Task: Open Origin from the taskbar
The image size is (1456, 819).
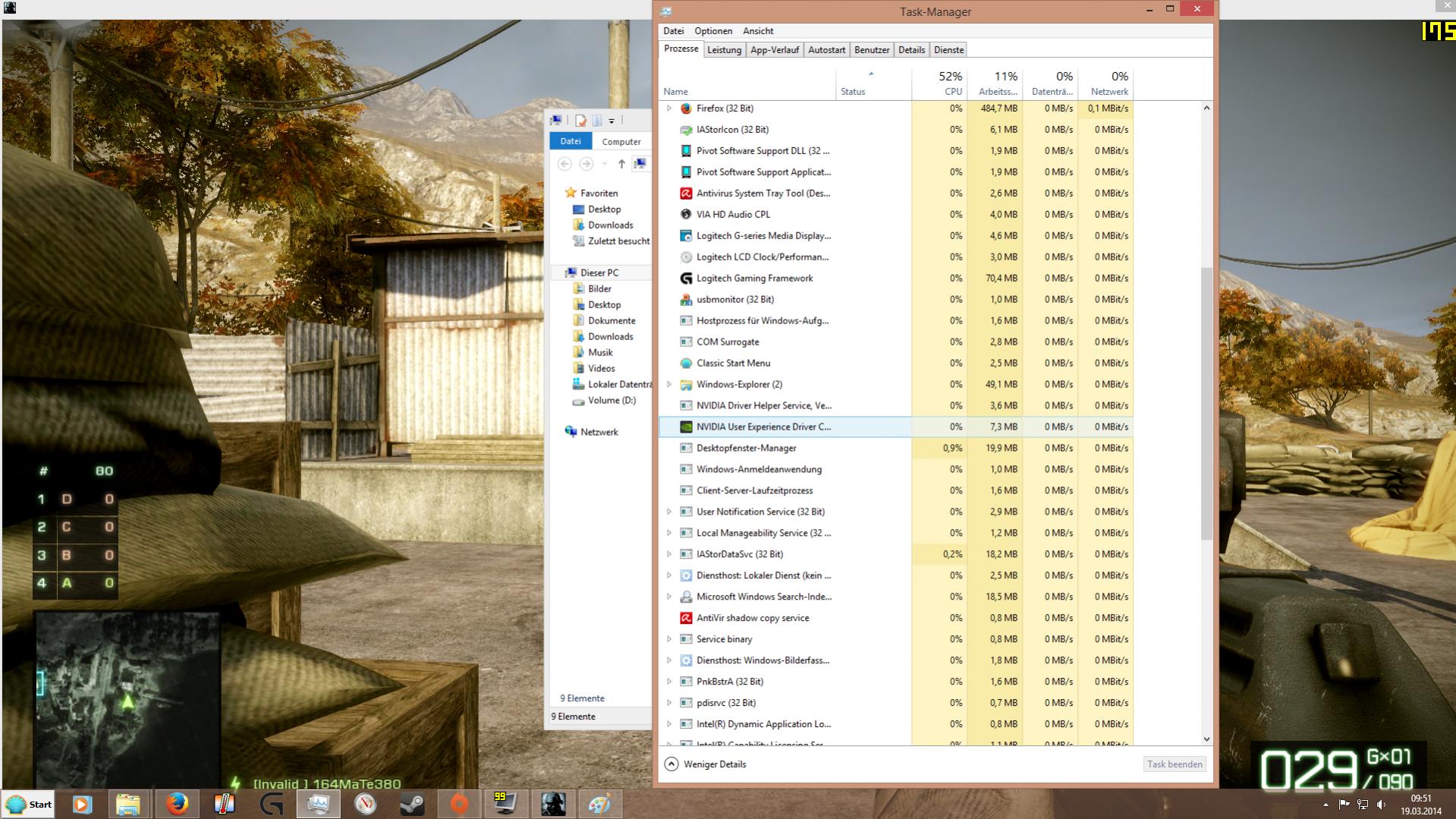Action: (459, 804)
